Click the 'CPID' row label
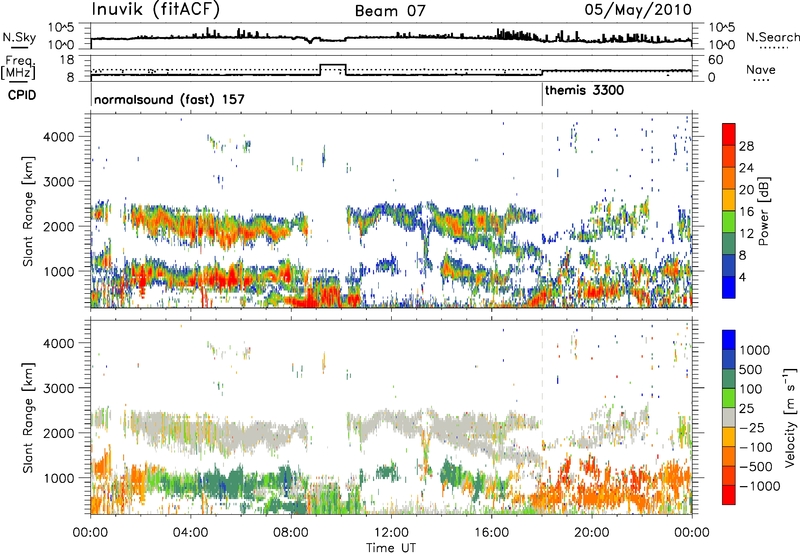Screen dimensions: 800x554 click(21, 95)
